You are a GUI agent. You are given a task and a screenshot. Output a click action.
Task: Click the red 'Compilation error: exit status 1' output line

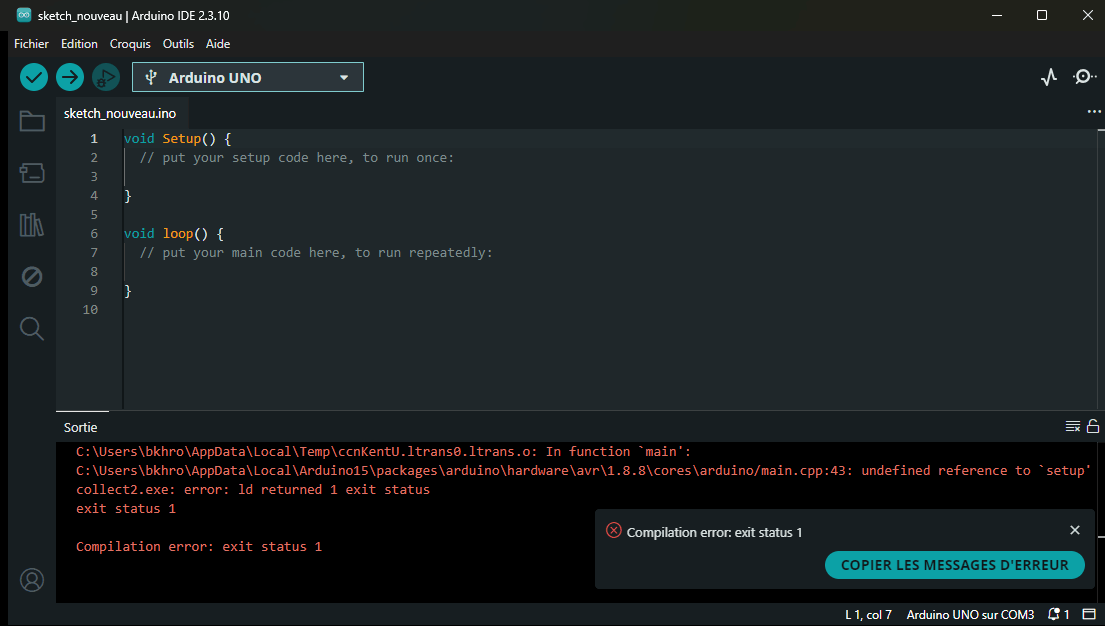(x=199, y=547)
